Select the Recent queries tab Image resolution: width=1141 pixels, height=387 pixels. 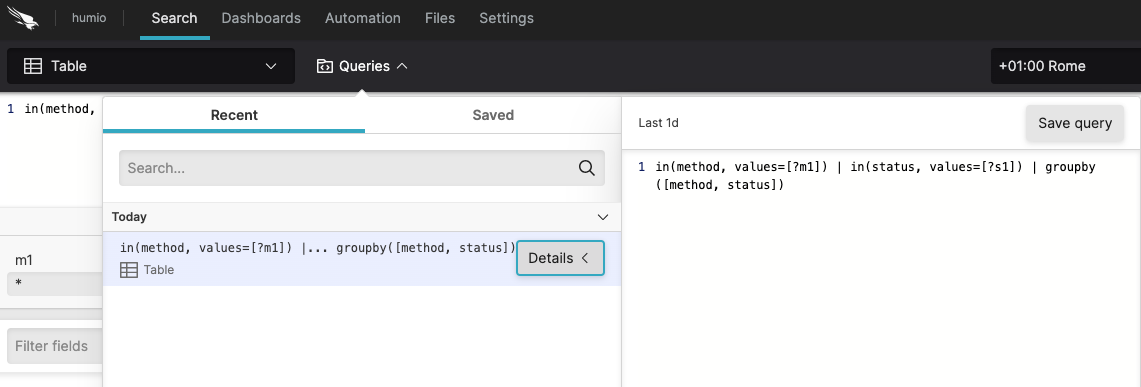(234, 115)
